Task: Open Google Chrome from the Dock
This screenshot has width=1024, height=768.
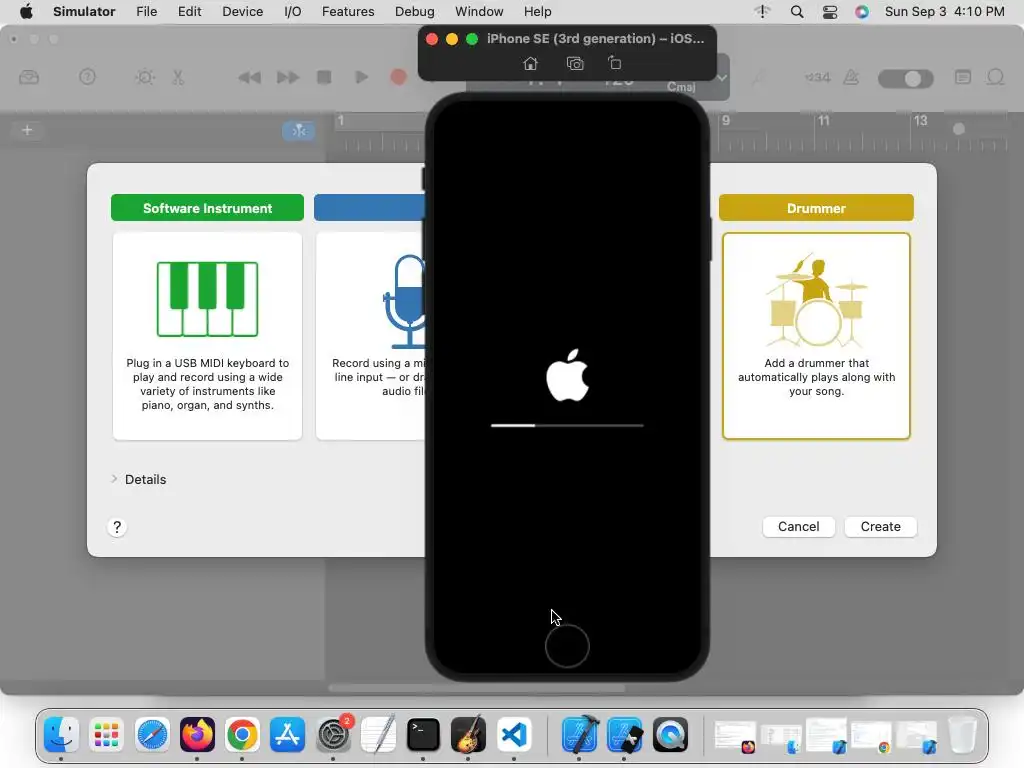Action: (242, 735)
